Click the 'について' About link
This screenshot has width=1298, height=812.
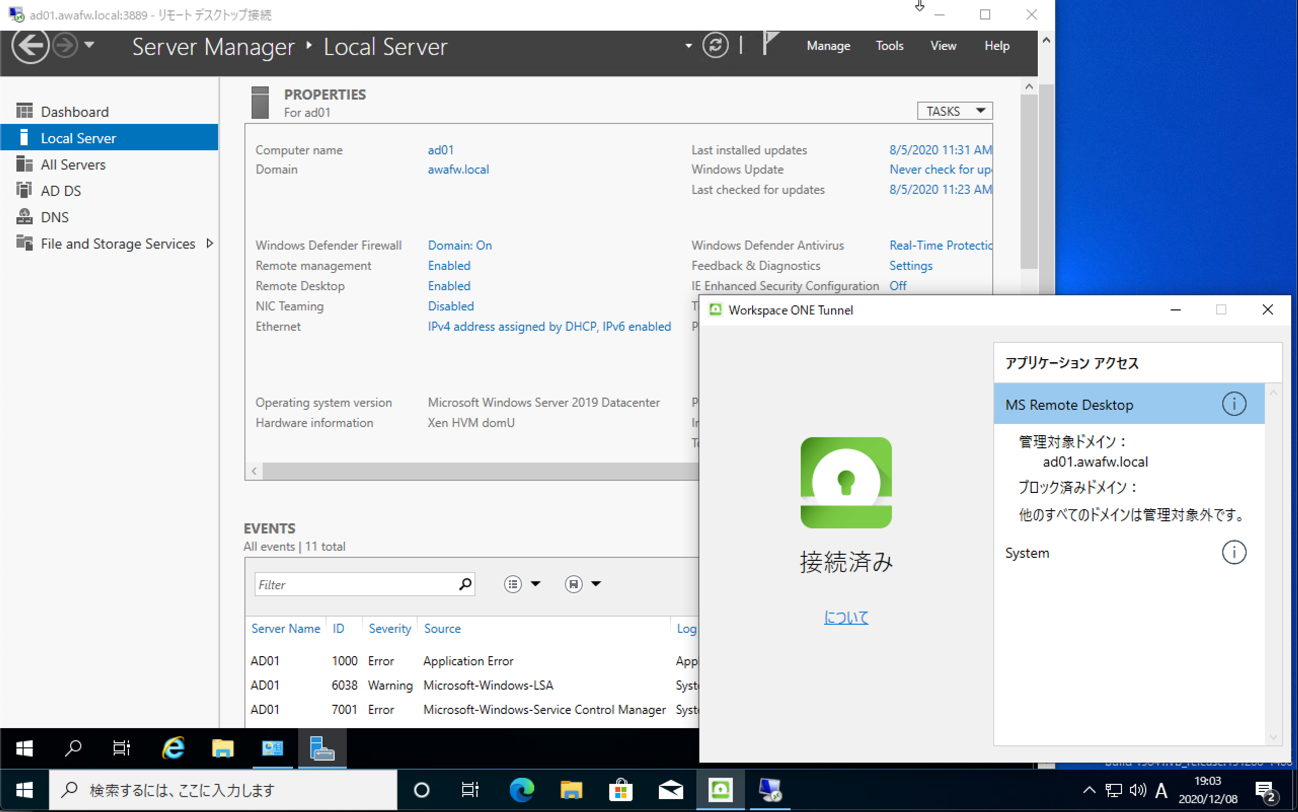point(846,618)
